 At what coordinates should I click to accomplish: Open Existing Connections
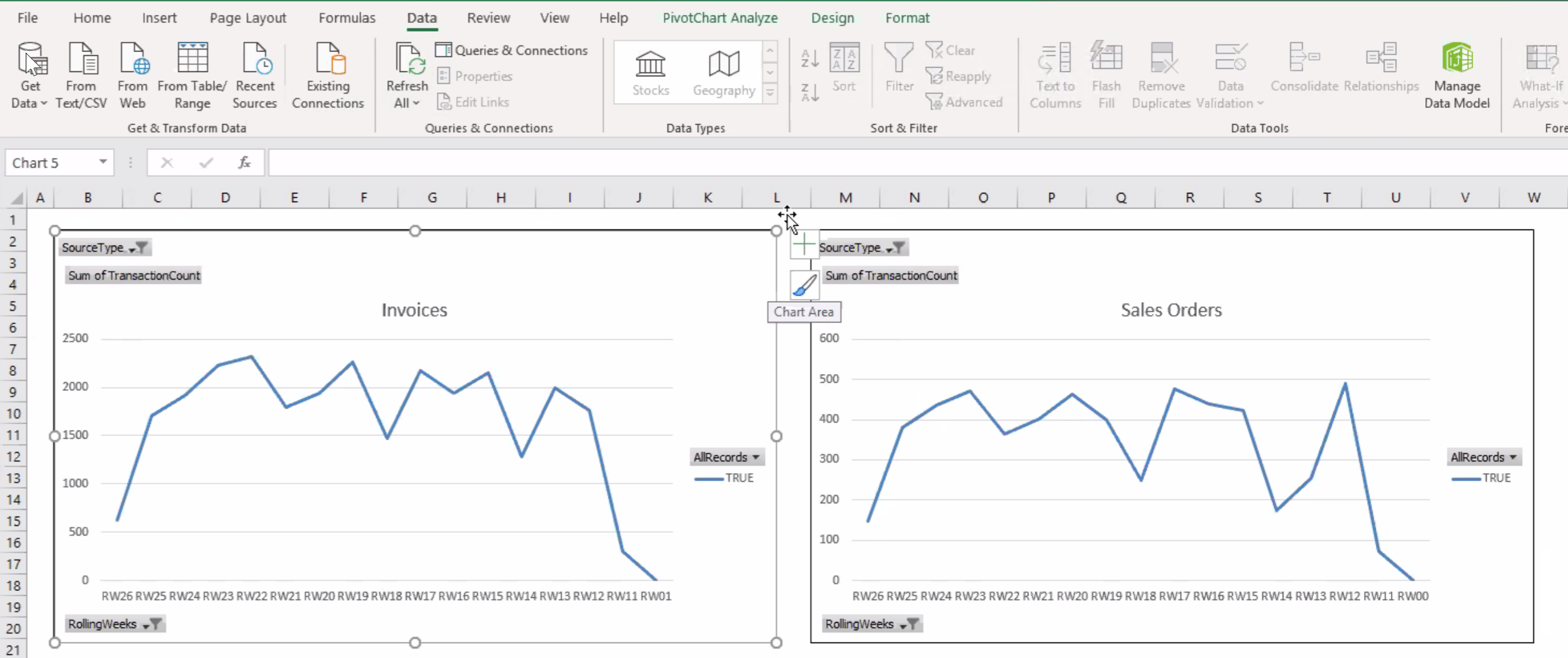pos(327,75)
